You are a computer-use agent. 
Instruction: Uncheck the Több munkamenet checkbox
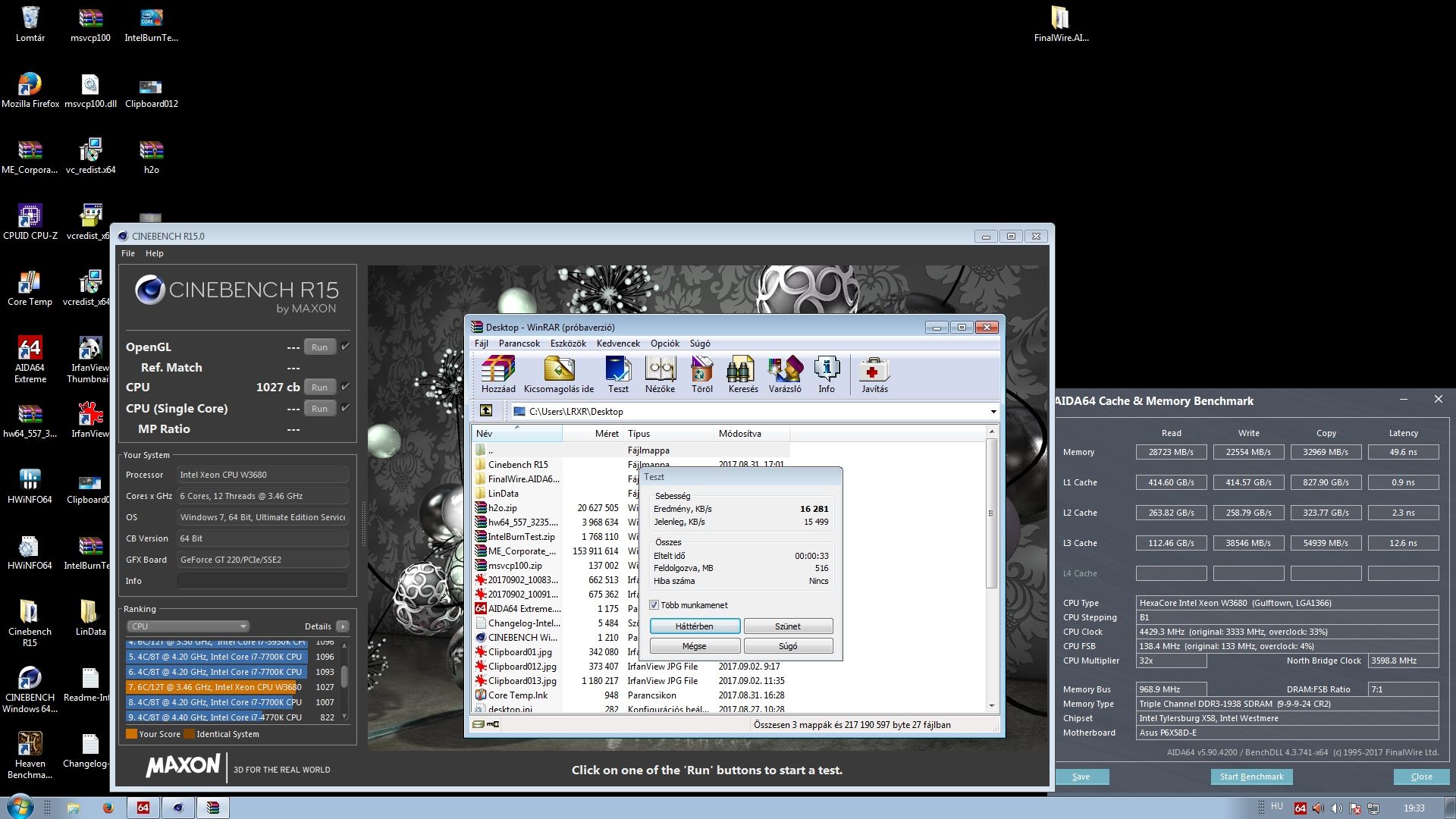tap(654, 605)
